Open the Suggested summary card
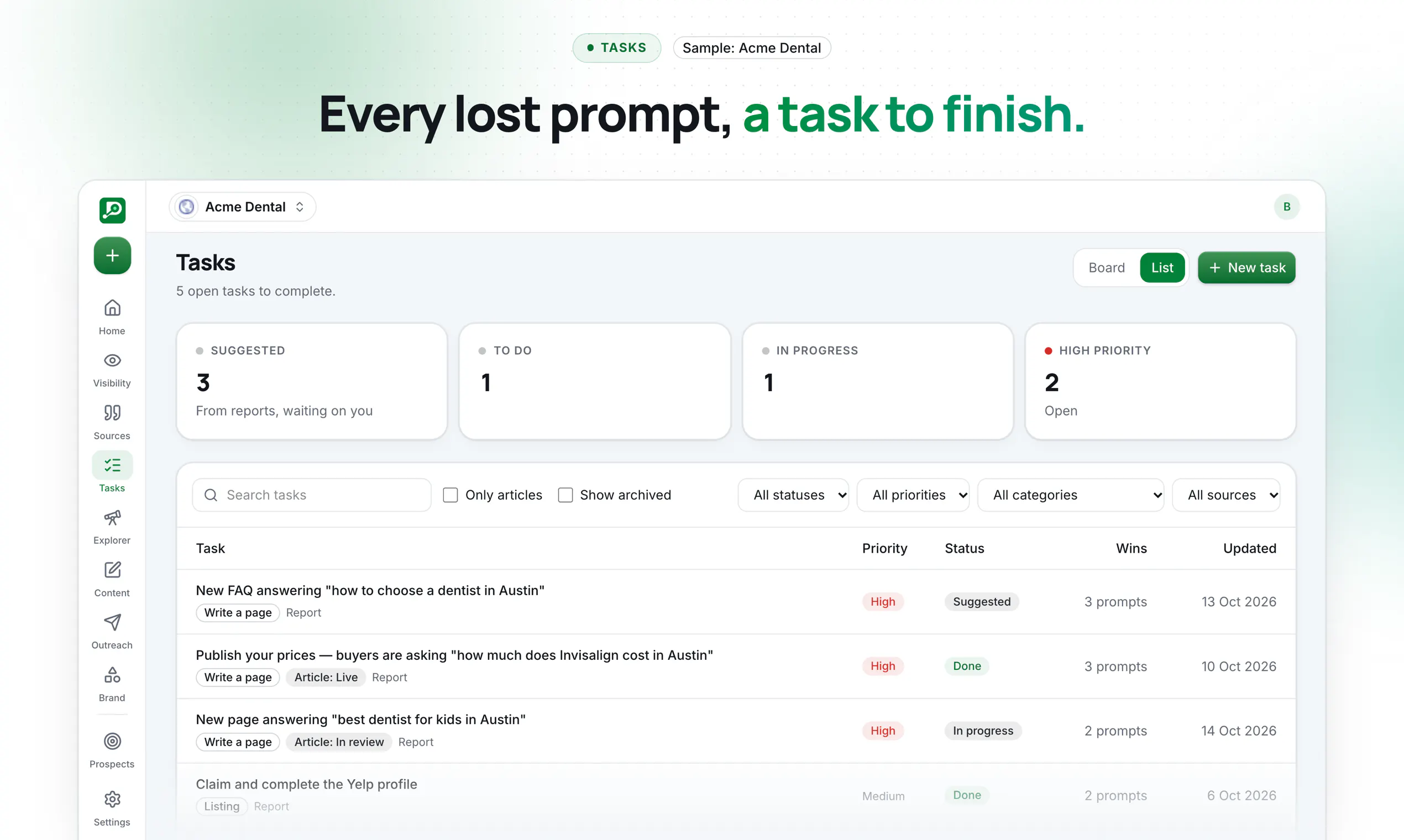Viewport: 1404px width, 840px height. (312, 381)
